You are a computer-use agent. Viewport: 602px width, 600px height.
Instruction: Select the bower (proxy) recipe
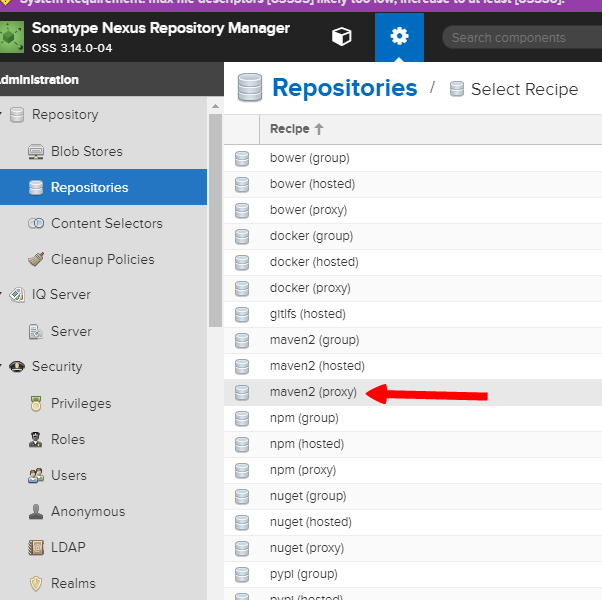point(413,210)
